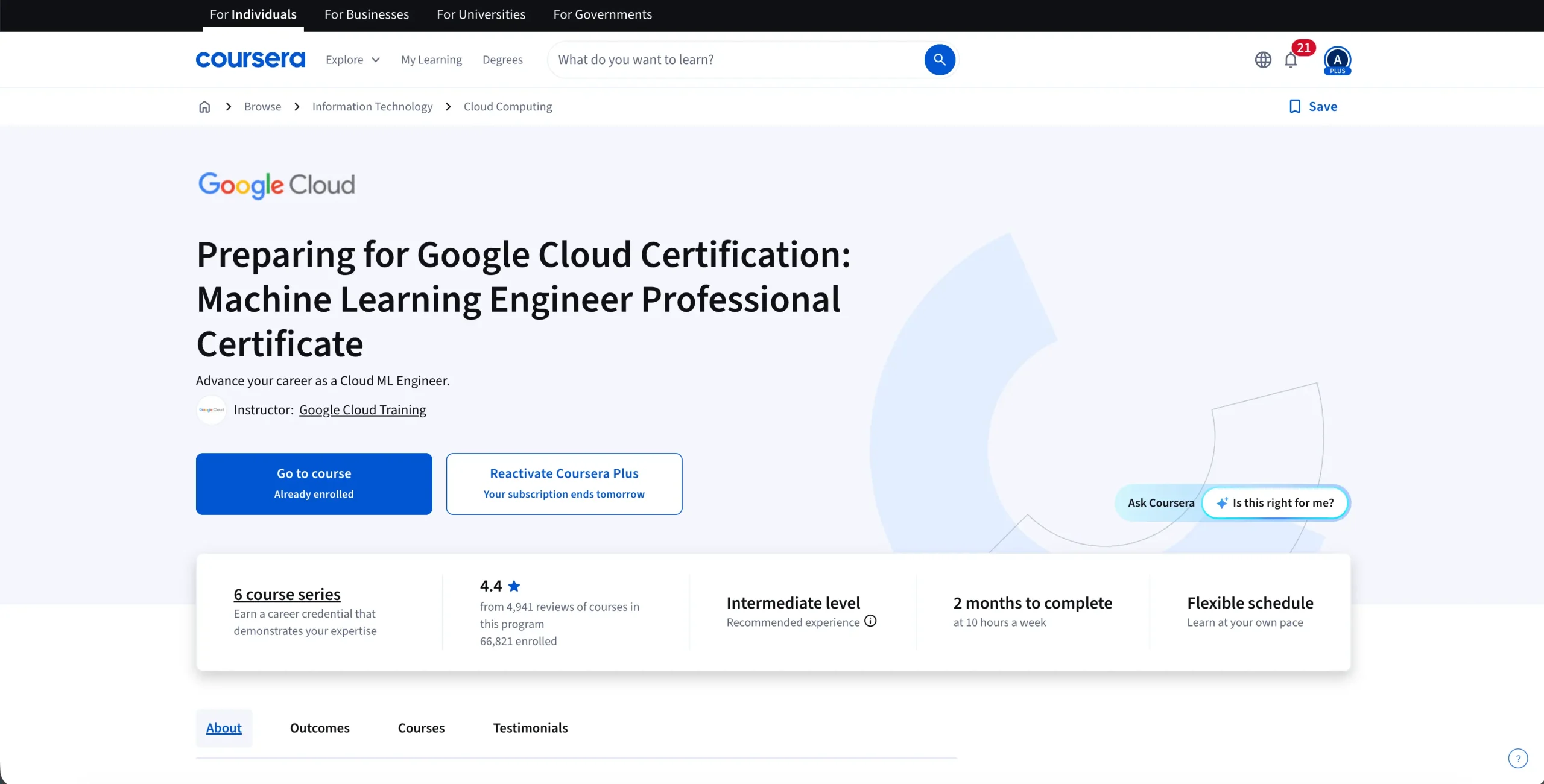The height and width of the screenshot is (784, 1544).
Task: Open the 6 course series link
Action: pyautogui.click(x=287, y=595)
